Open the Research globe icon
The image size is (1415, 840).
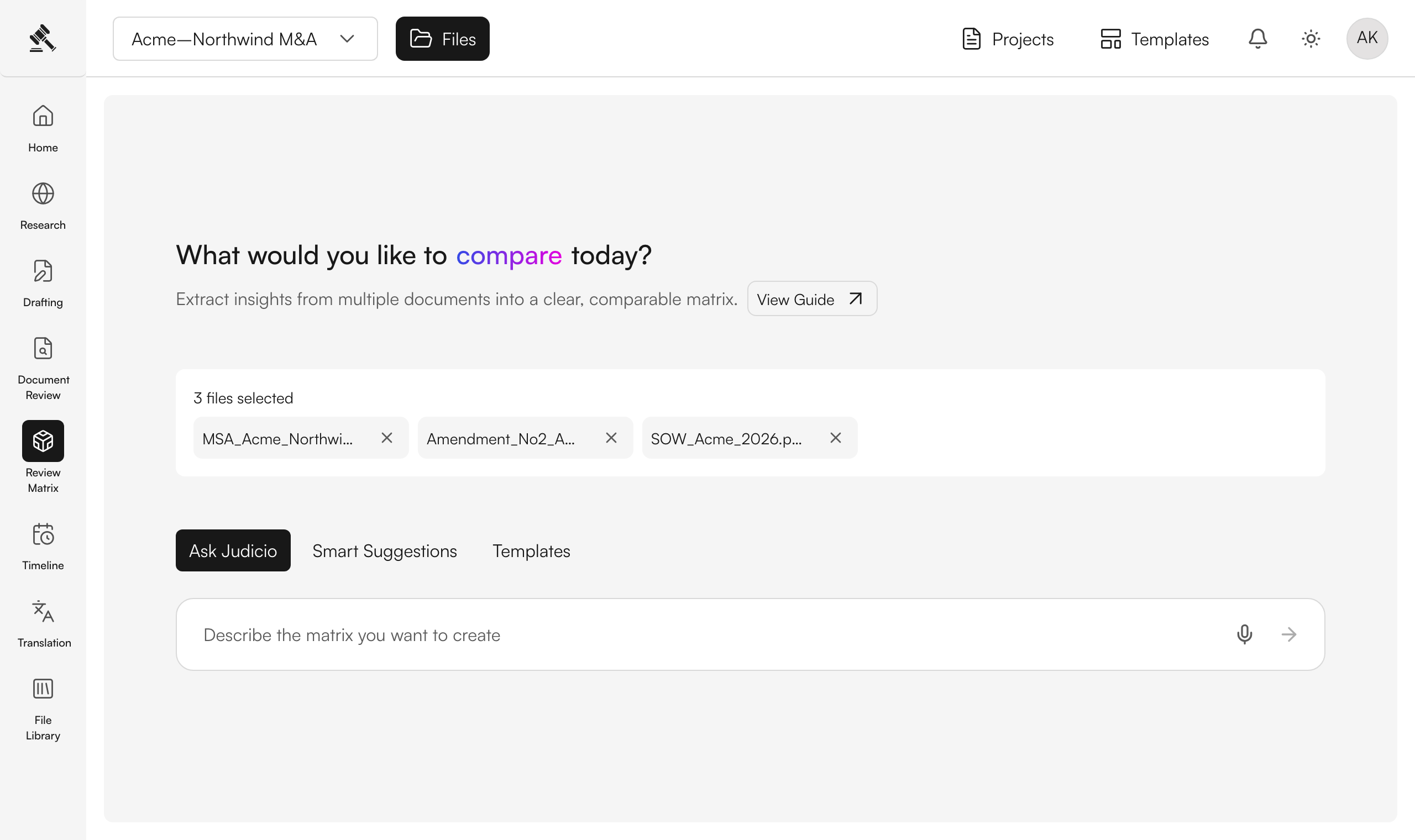[43, 194]
